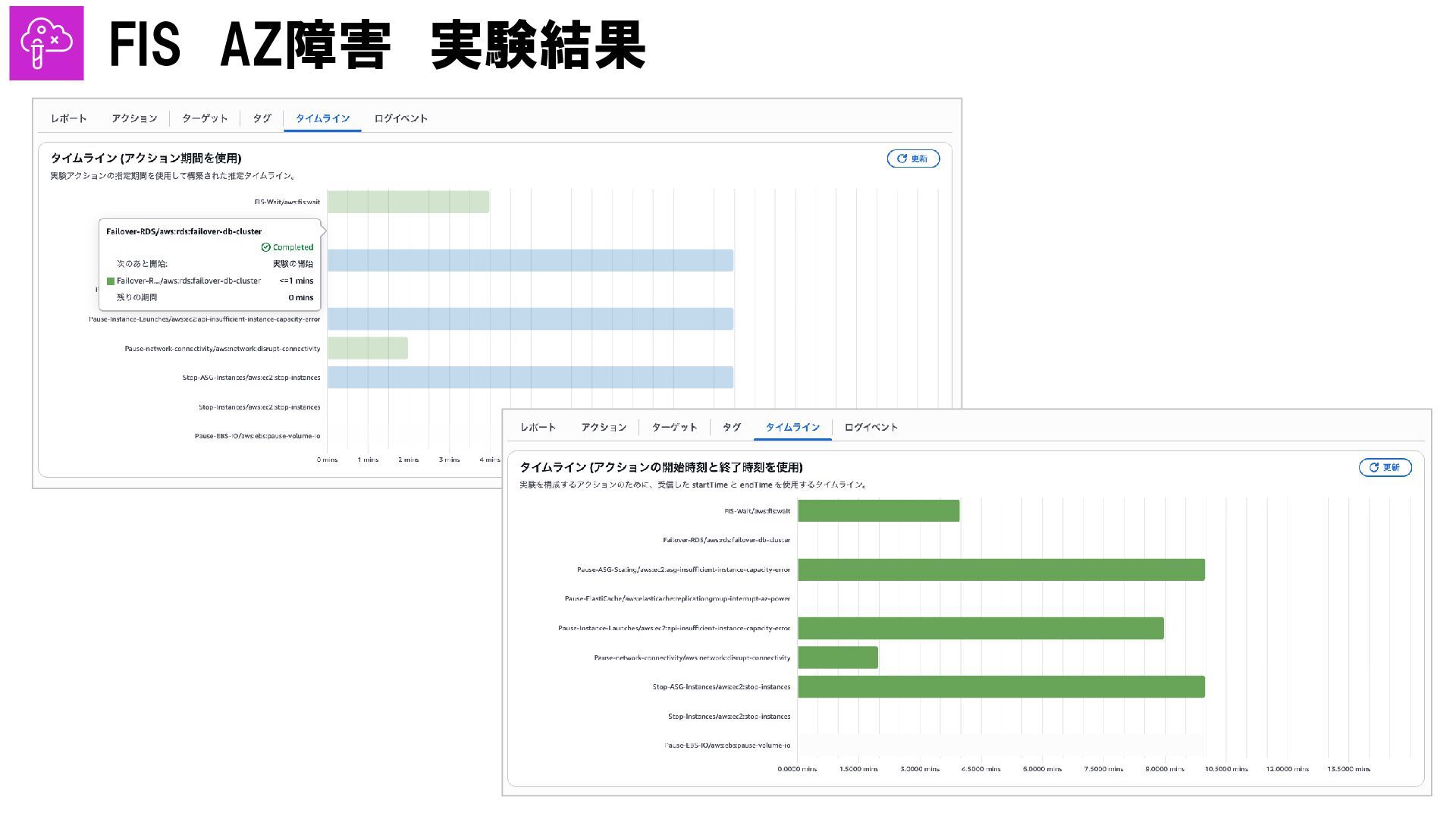1456x819 pixels.
Task: Click 13.5000 mins axis label
Action: (1348, 769)
